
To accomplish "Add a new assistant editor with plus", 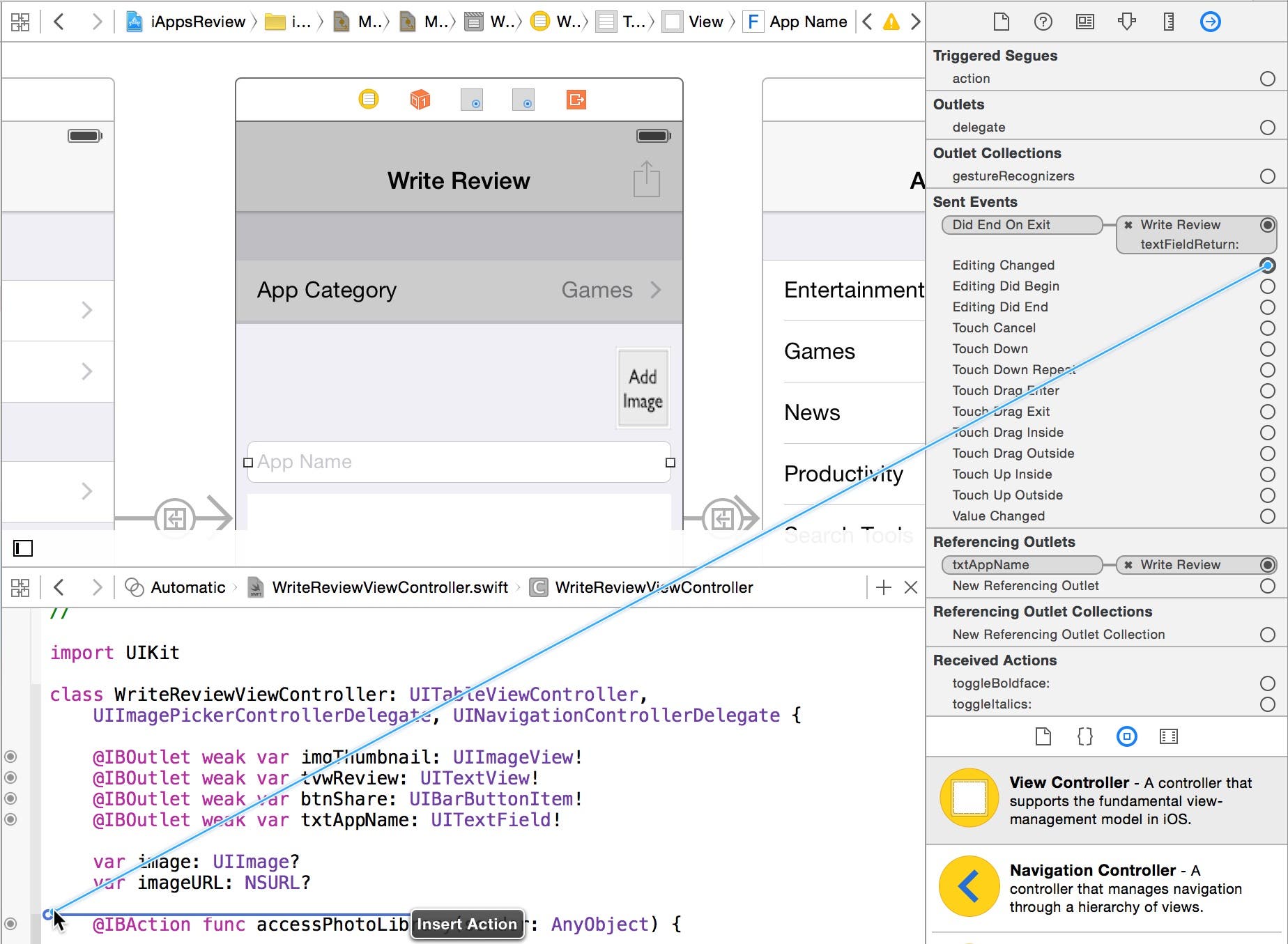I will 884,587.
